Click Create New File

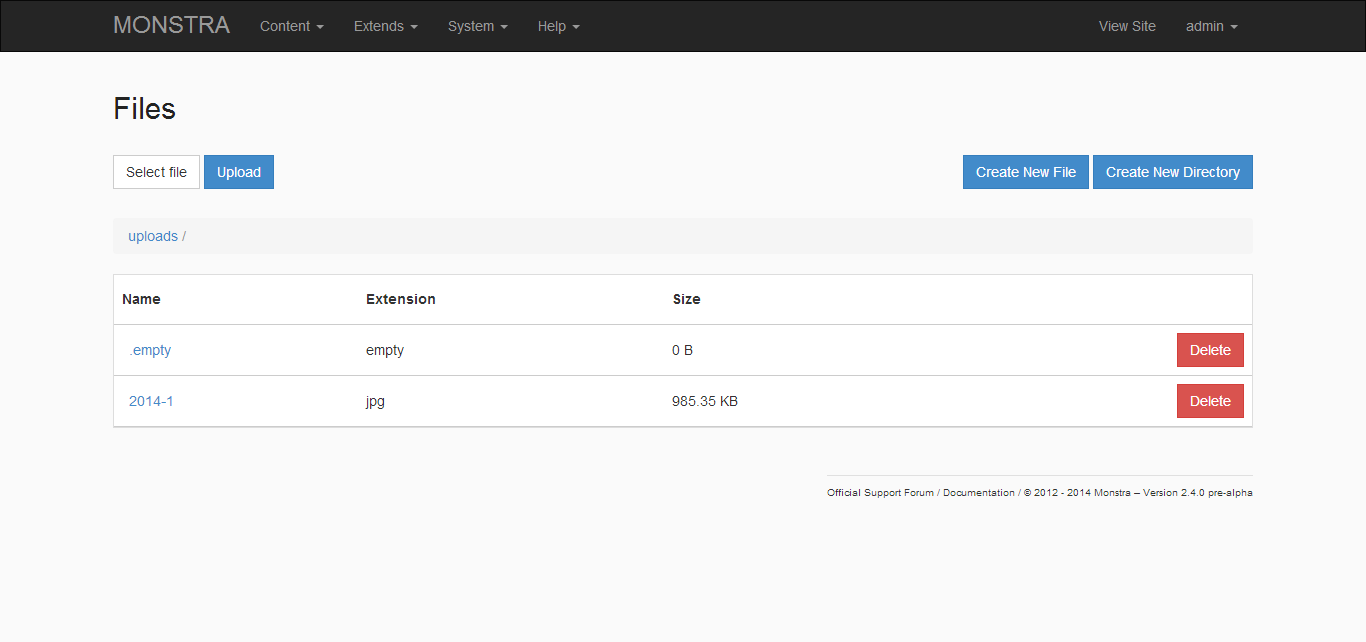(1025, 172)
